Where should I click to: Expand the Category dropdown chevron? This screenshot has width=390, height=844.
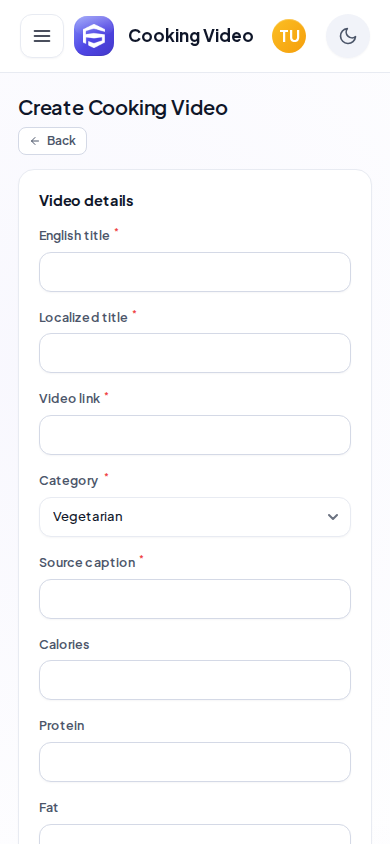pyautogui.click(x=333, y=517)
